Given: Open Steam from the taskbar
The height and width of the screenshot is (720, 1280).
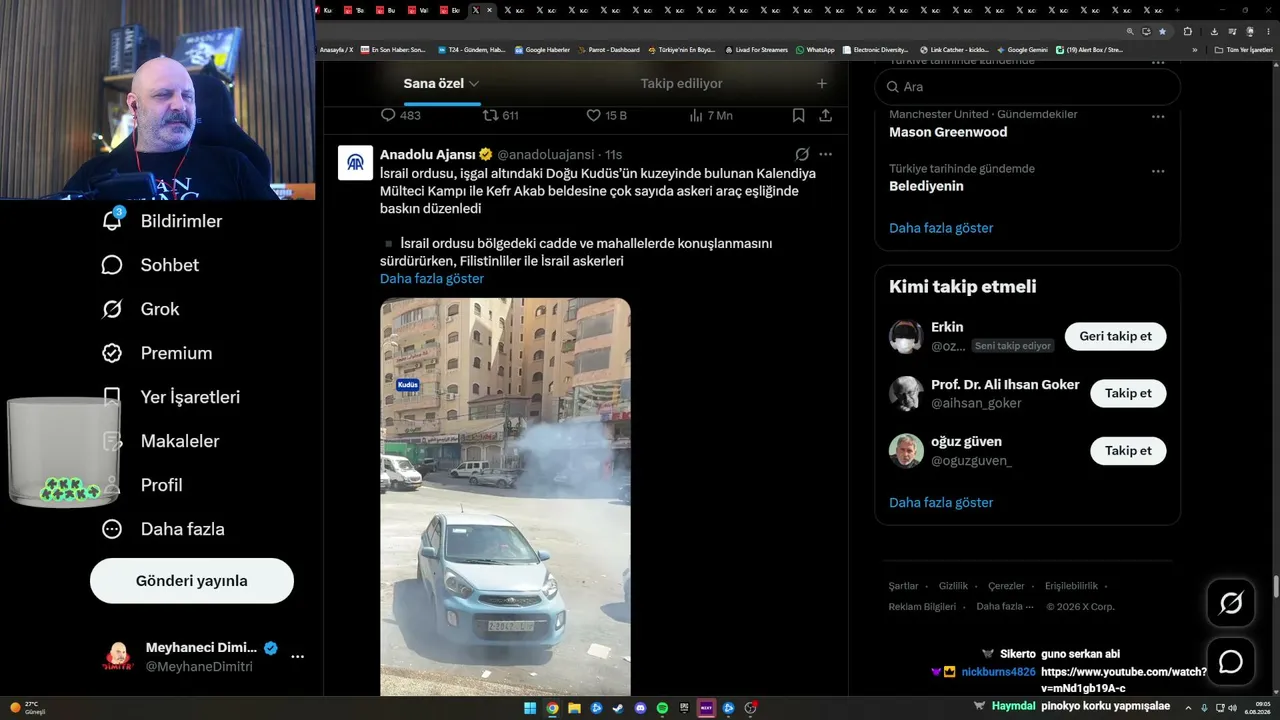Looking at the screenshot, I should [x=618, y=708].
